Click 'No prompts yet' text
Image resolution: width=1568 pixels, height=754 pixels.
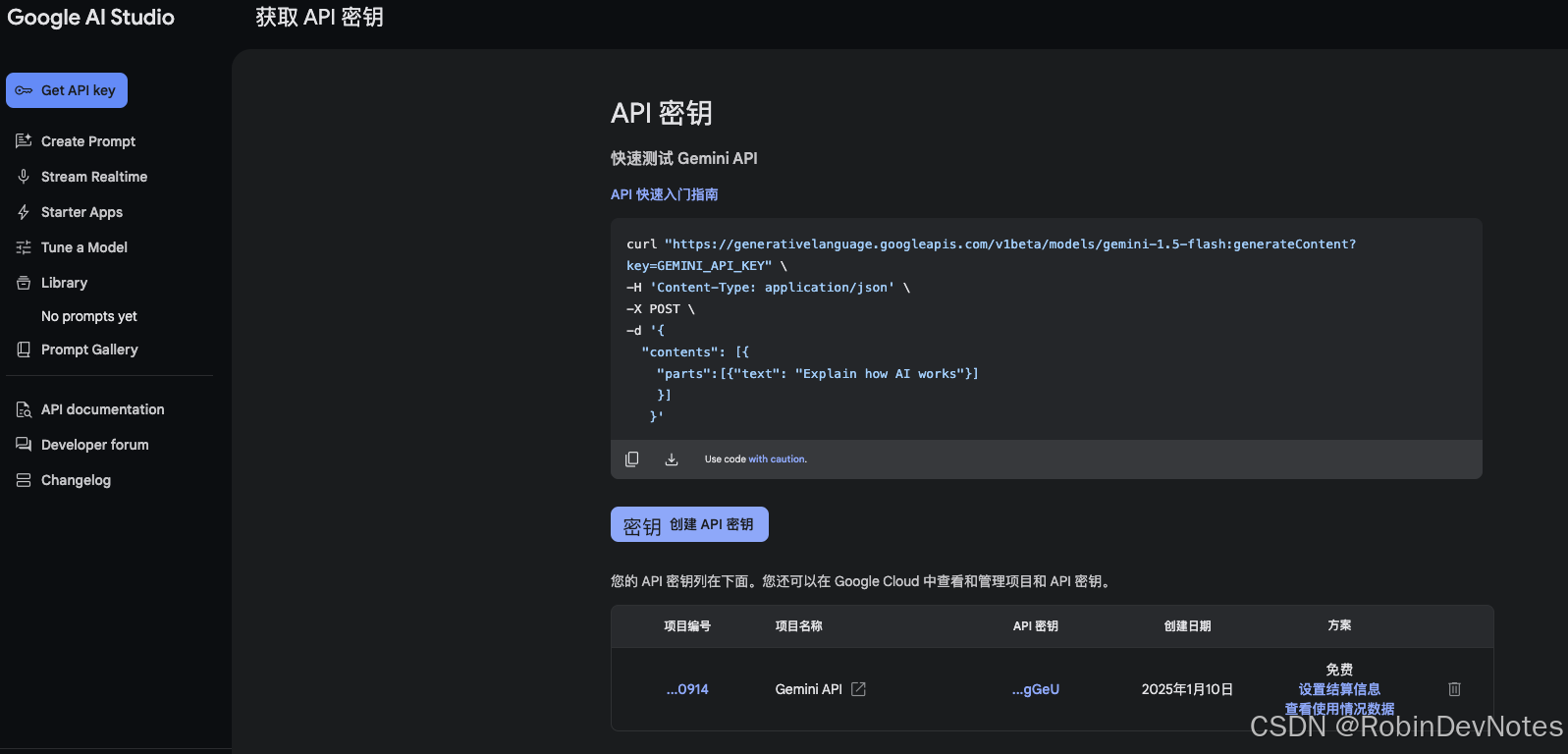pos(89,316)
